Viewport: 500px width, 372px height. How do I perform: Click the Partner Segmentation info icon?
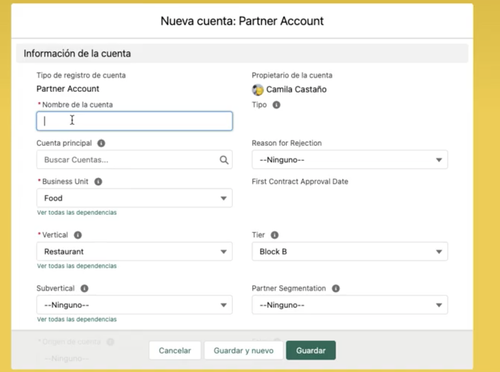click(x=336, y=288)
